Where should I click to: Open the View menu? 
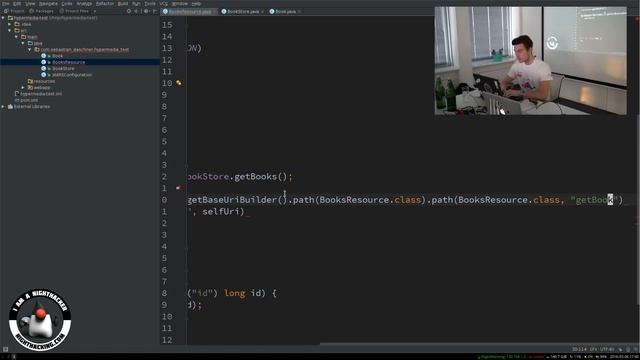(x=30, y=4)
